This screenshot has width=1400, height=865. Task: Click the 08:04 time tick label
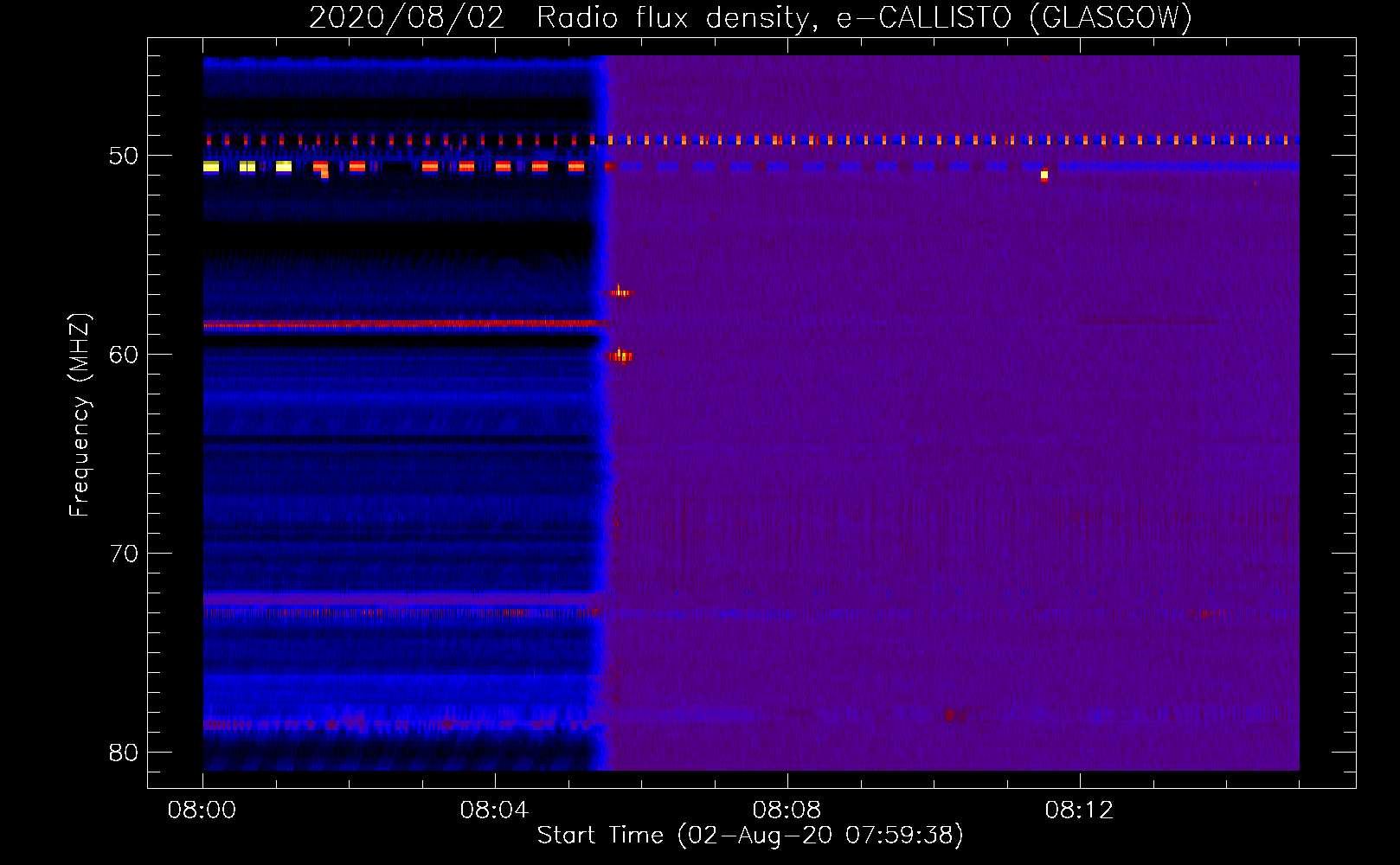click(x=494, y=811)
